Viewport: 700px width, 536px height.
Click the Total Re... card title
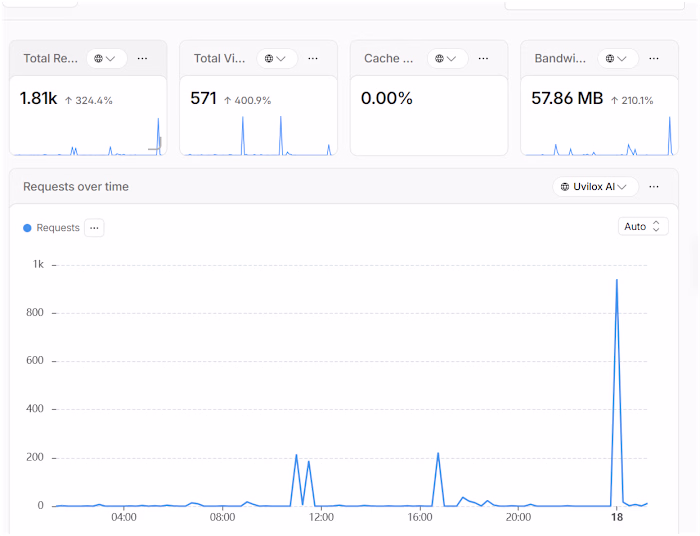(50, 58)
